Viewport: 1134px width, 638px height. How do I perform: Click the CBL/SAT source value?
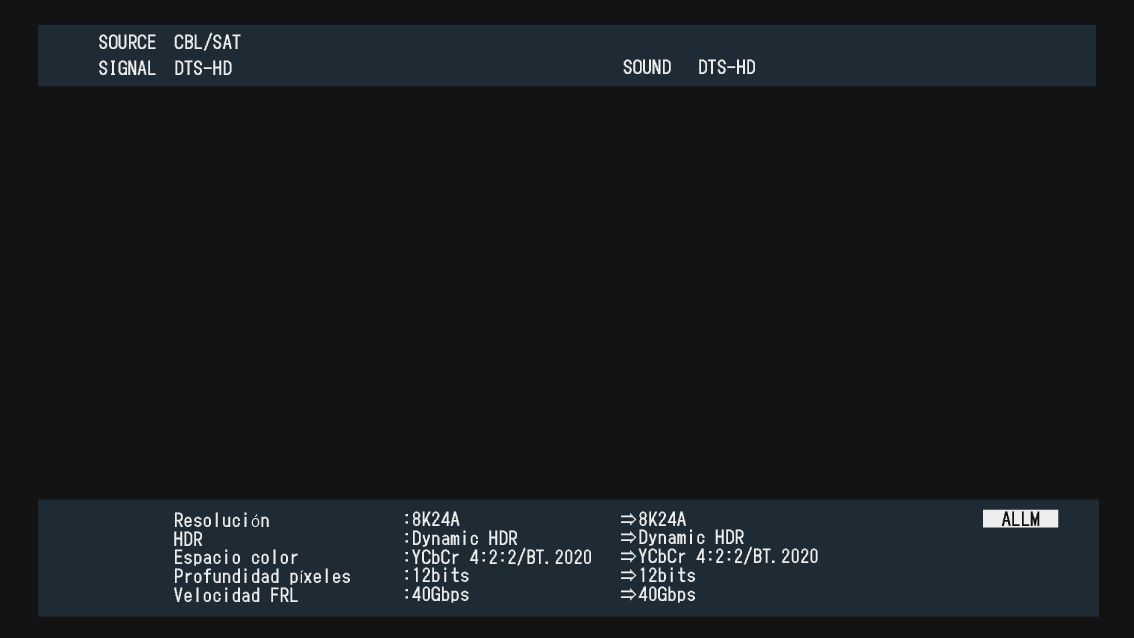[x=207, y=42]
